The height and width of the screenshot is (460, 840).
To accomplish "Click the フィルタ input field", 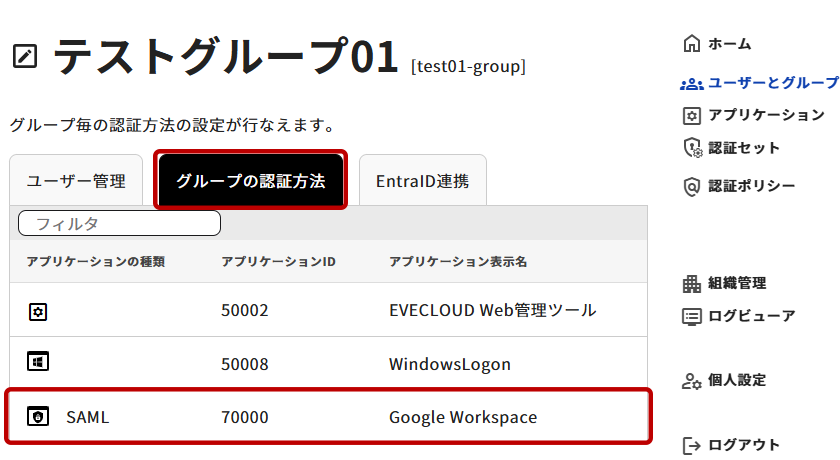I will (x=120, y=223).
